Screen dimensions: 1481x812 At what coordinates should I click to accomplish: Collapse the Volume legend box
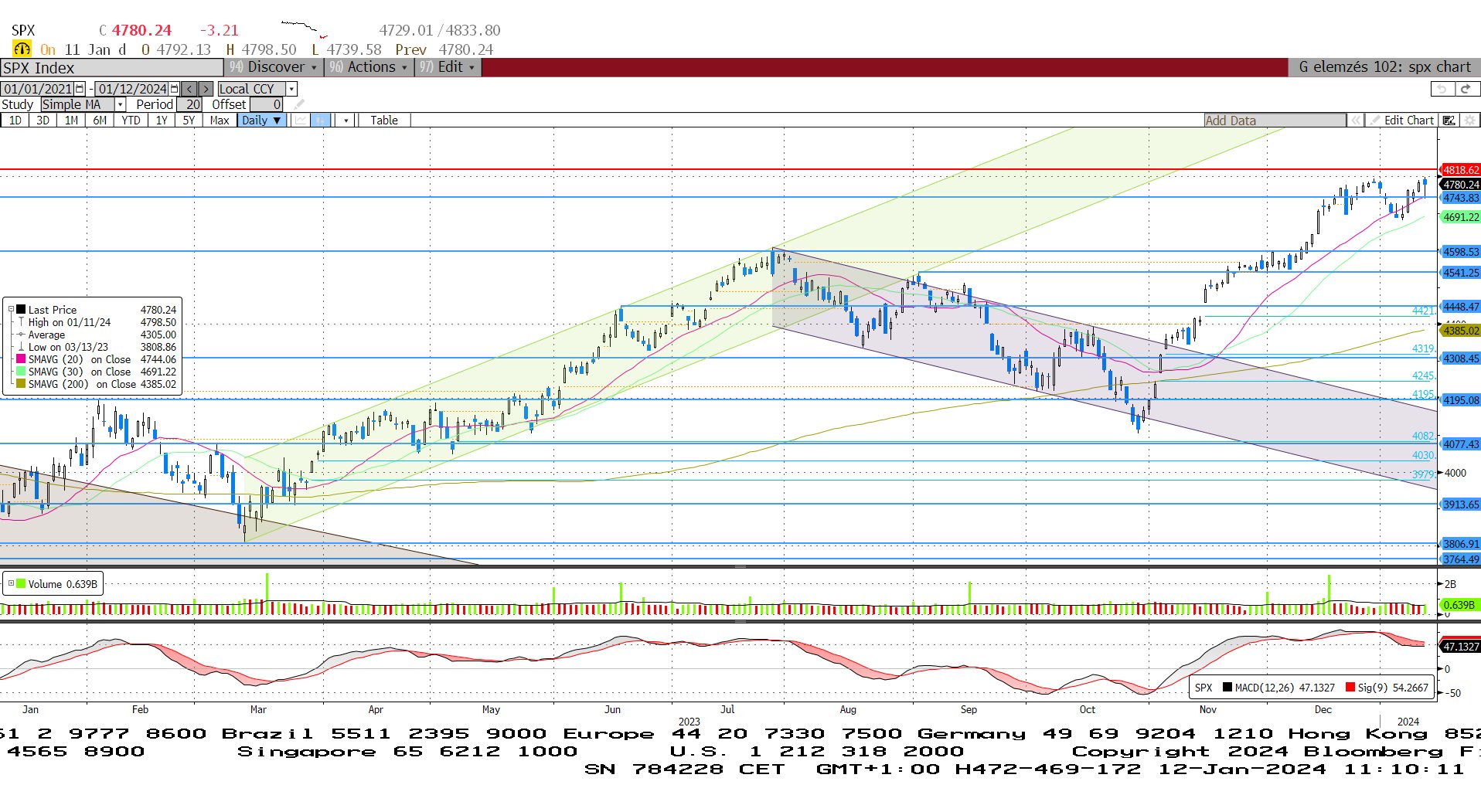point(11,583)
